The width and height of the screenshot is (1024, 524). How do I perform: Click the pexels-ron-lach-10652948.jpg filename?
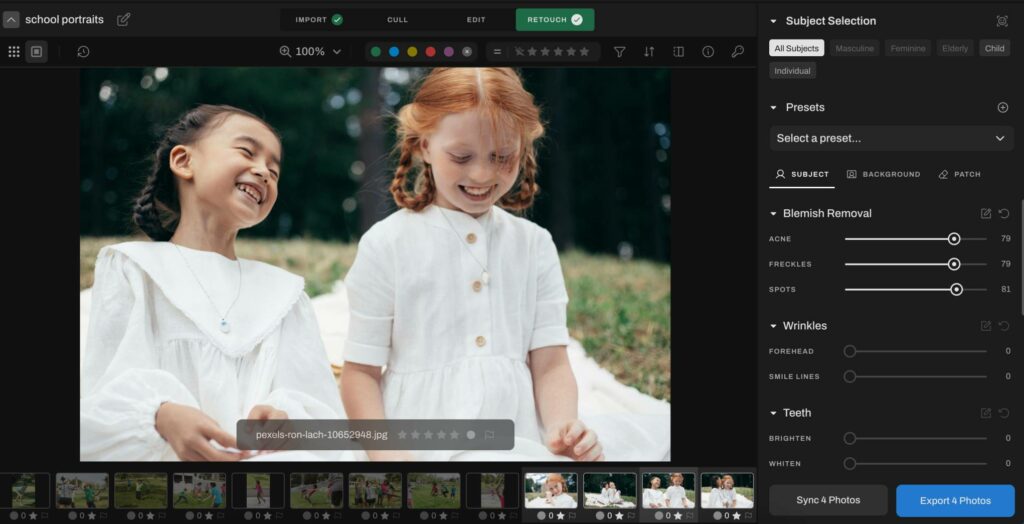click(321, 434)
